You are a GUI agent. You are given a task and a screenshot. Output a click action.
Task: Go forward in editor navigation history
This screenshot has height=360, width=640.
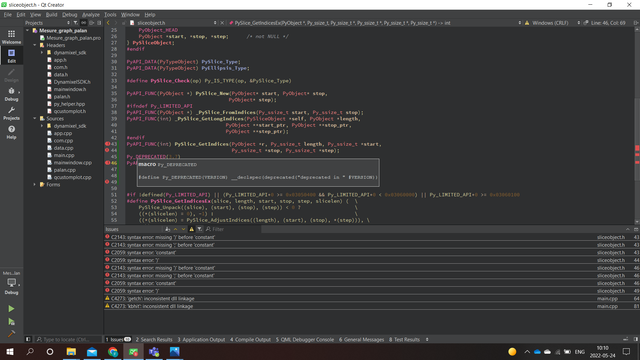coord(116,23)
